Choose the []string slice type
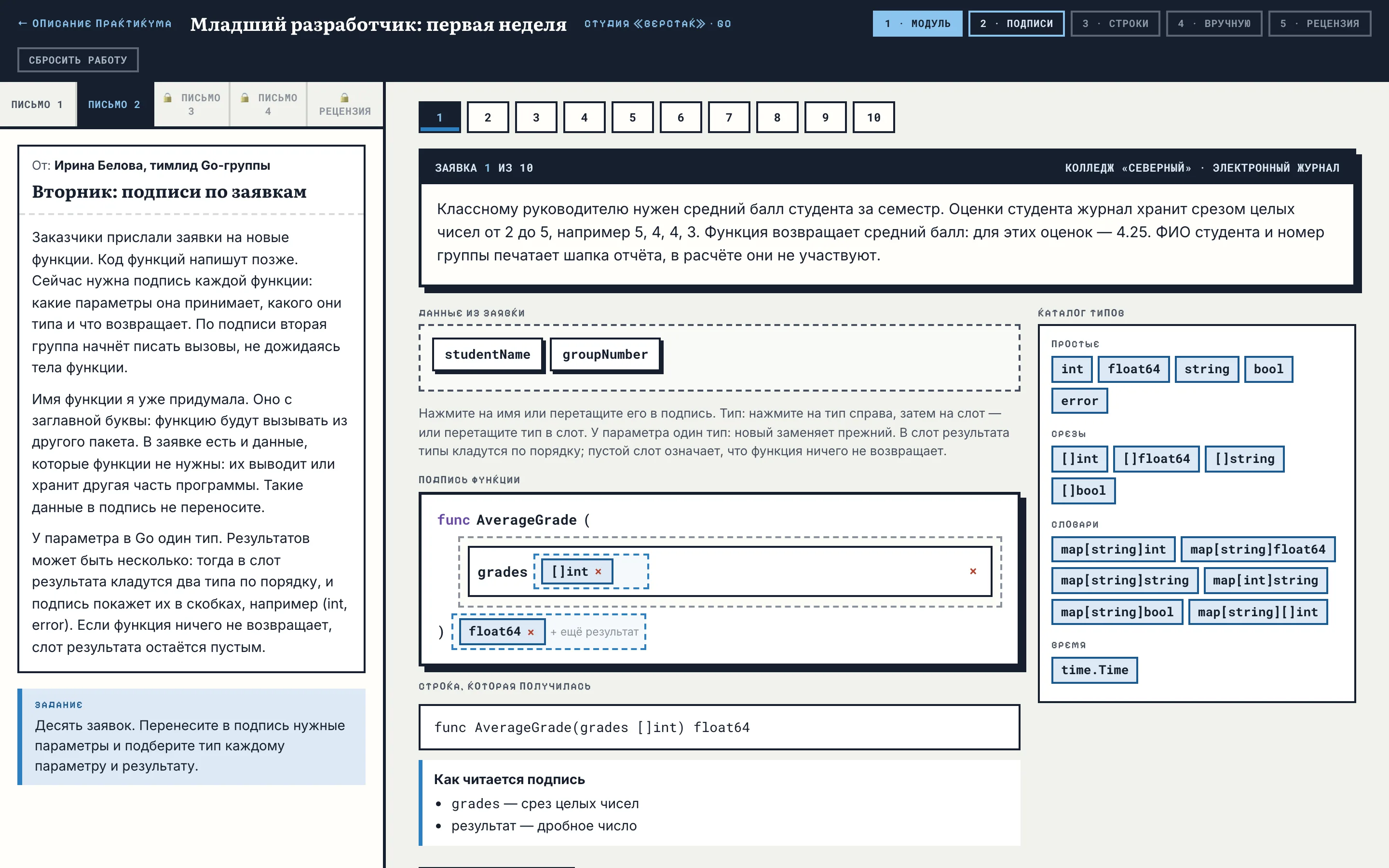Image resolution: width=1389 pixels, height=868 pixels. [1244, 459]
